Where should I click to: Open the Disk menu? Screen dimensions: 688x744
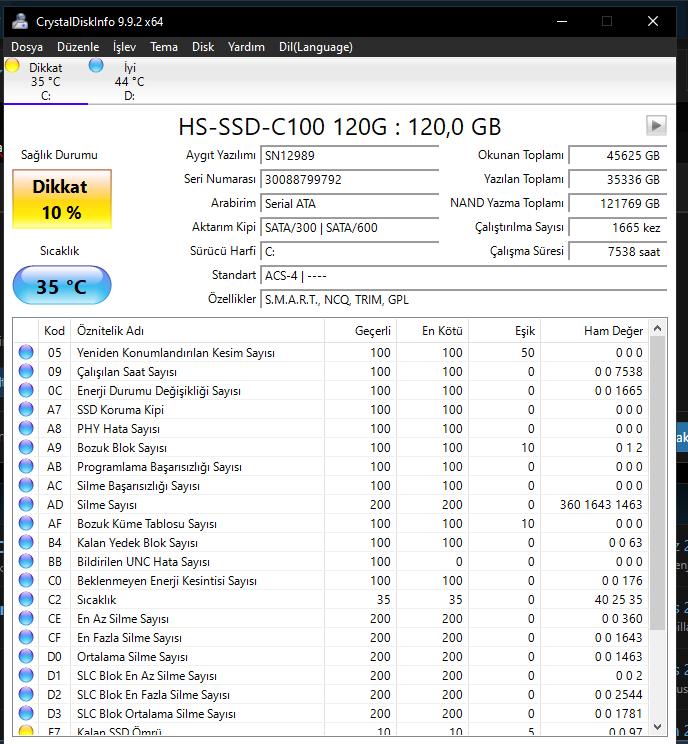point(203,47)
